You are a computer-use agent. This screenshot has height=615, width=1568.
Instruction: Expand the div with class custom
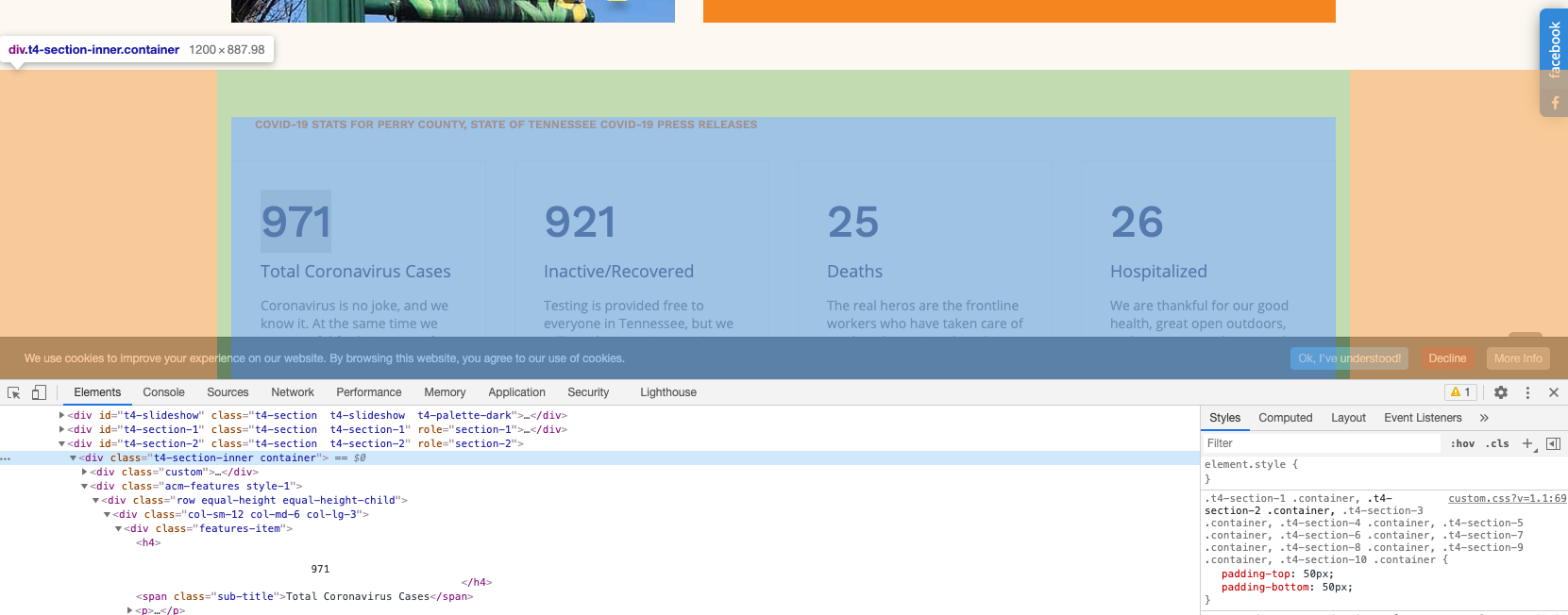(x=85, y=472)
